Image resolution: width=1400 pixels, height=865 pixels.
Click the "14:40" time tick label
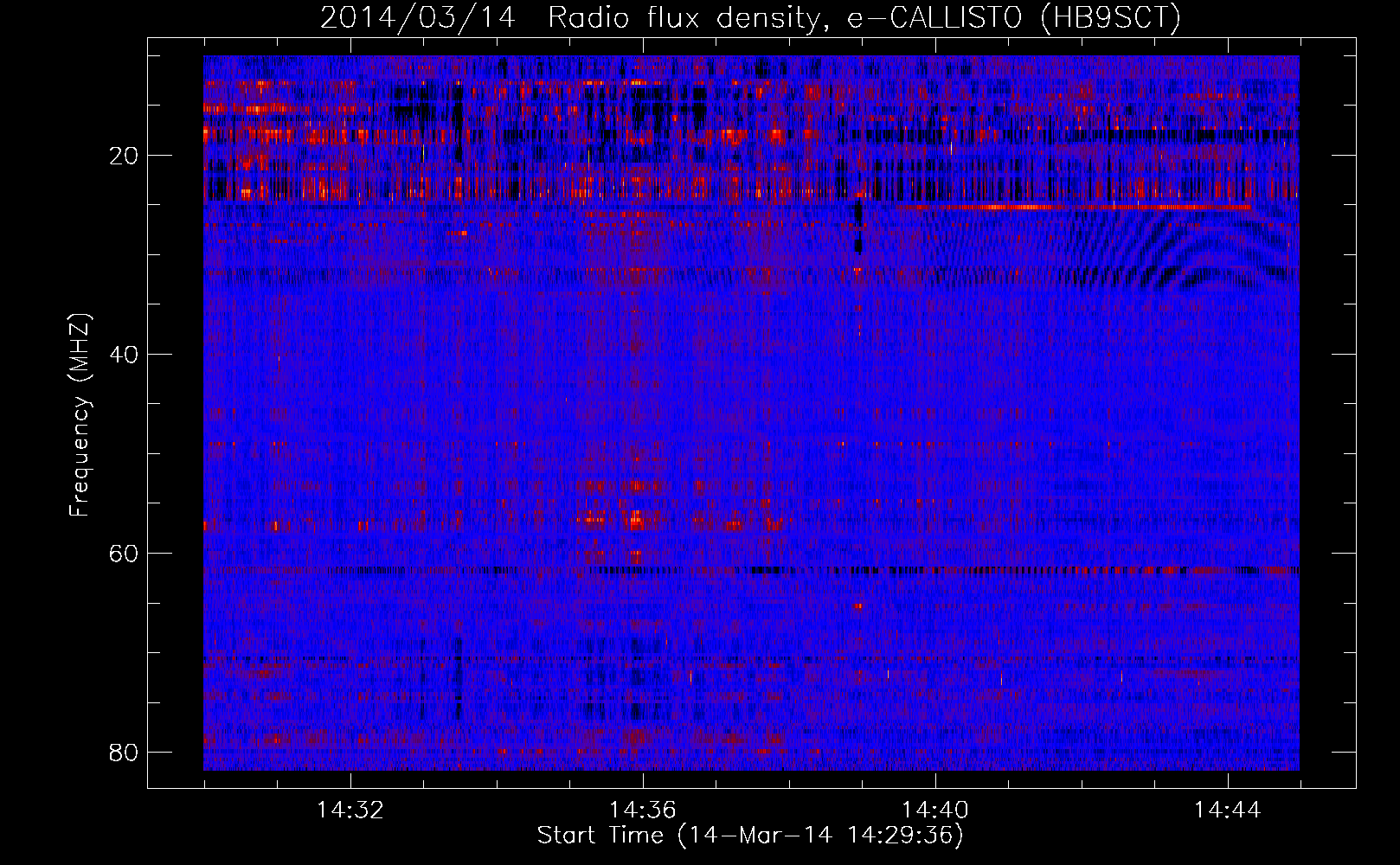click(935, 811)
